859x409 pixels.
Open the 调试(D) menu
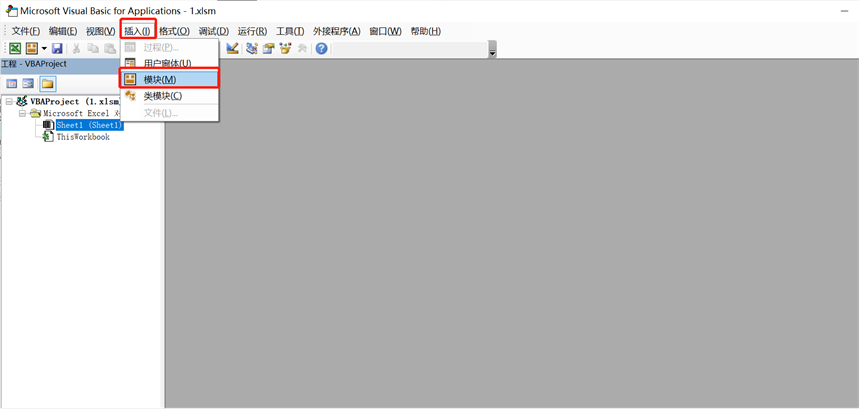(213, 31)
